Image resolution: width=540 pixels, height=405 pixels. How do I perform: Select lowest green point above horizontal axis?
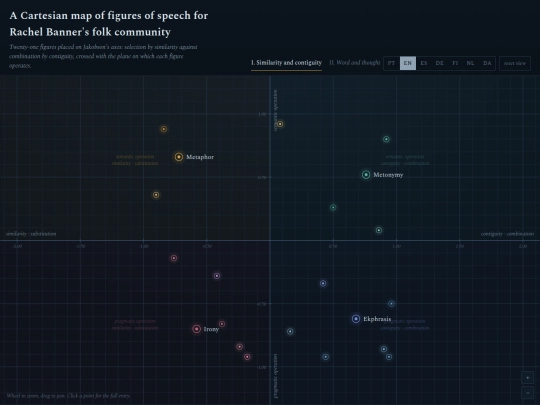coord(379,230)
